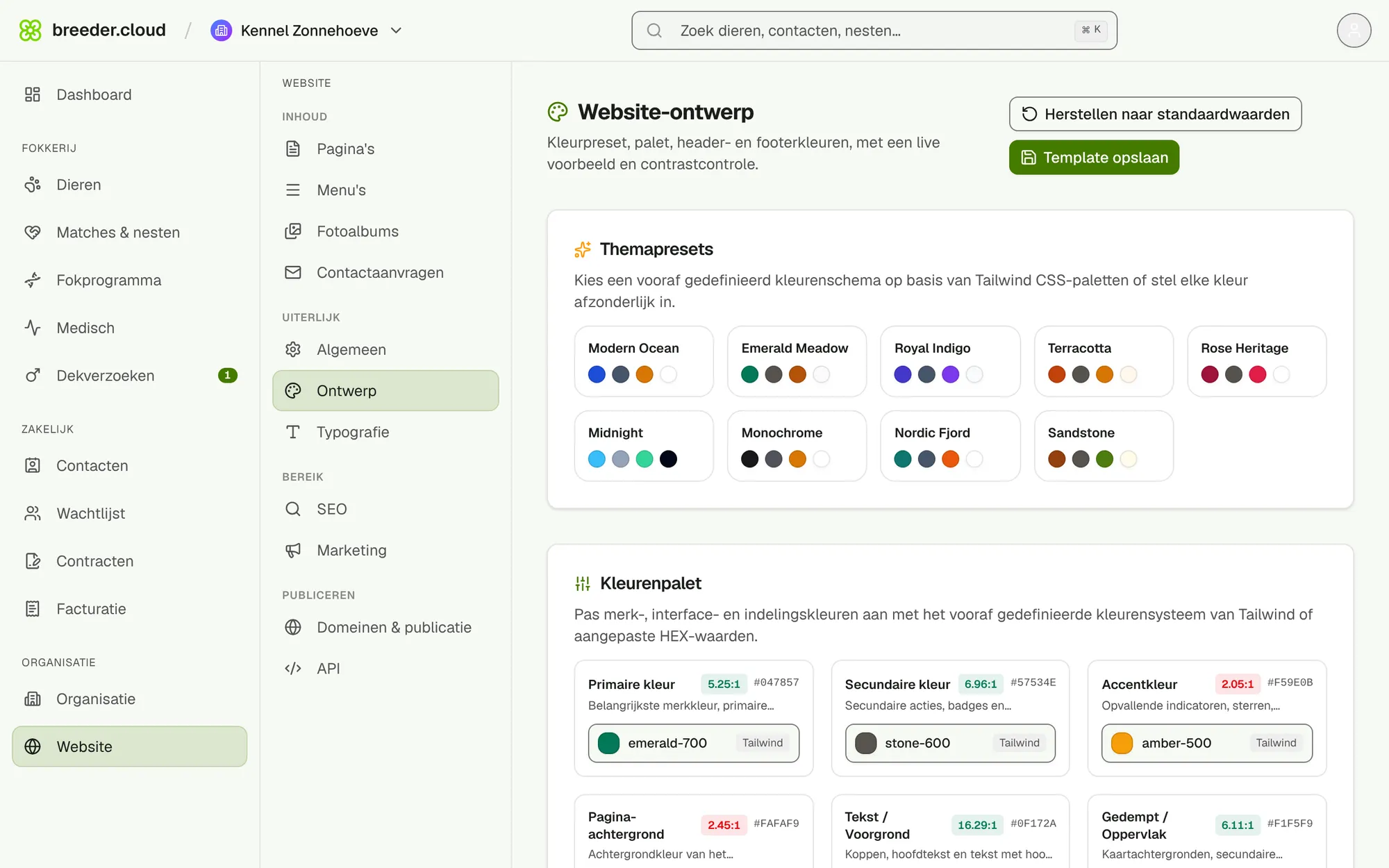Image resolution: width=1389 pixels, height=868 pixels.
Task: Click Herstellen naar standaardwaarden button
Action: click(x=1155, y=114)
